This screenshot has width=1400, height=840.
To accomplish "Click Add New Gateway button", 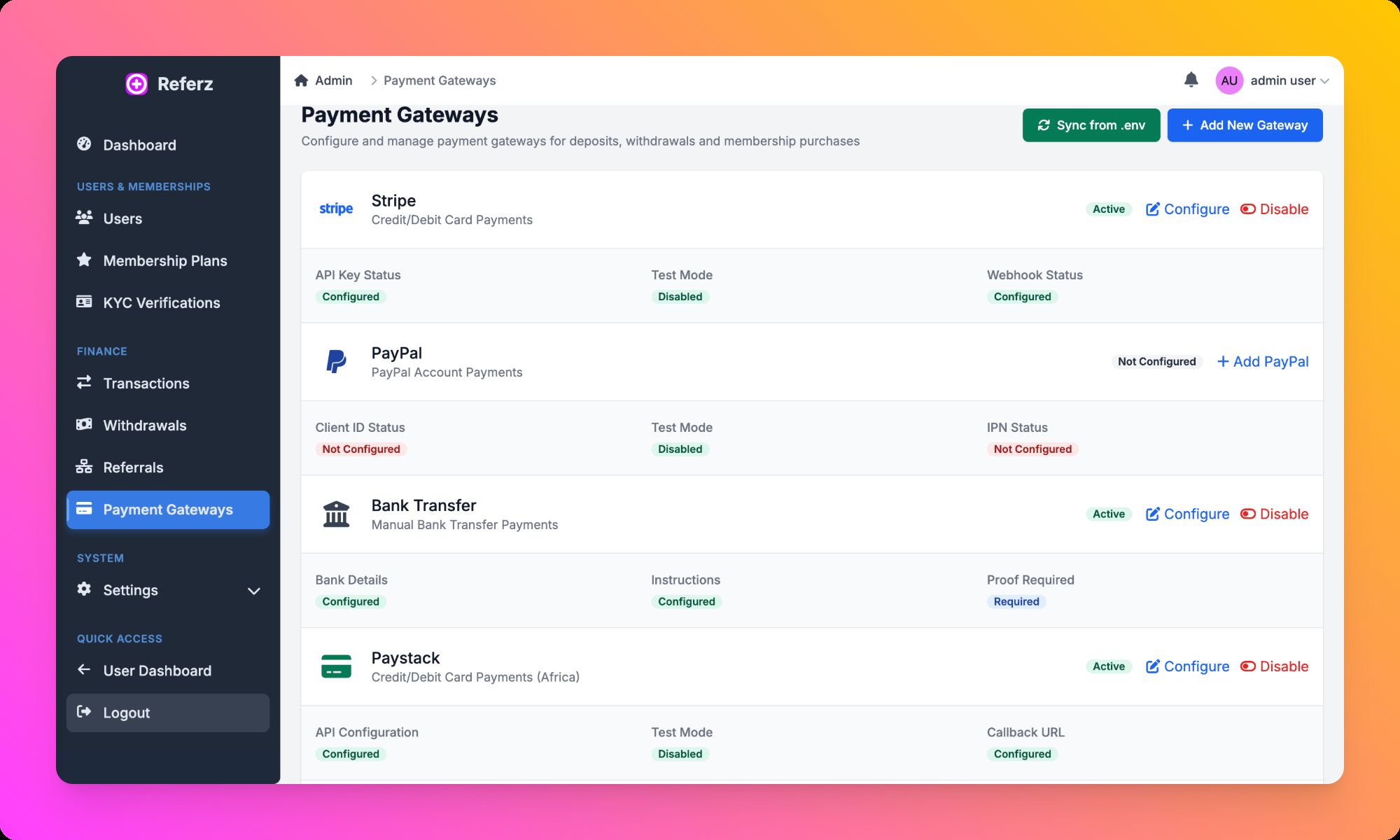I will pos(1245,125).
